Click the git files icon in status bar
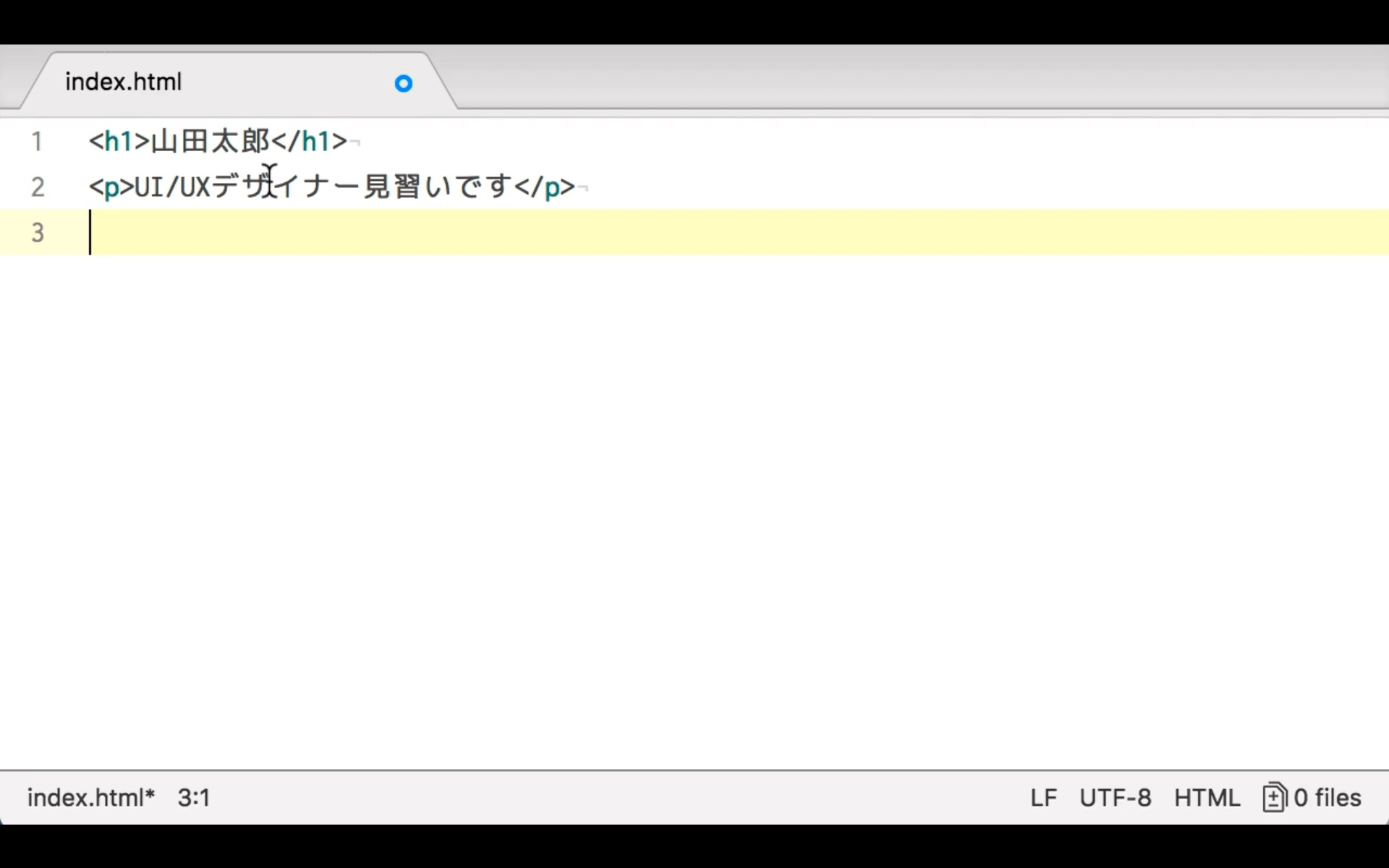The height and width of the screenshot is (868, 1389). point(1274,798)
